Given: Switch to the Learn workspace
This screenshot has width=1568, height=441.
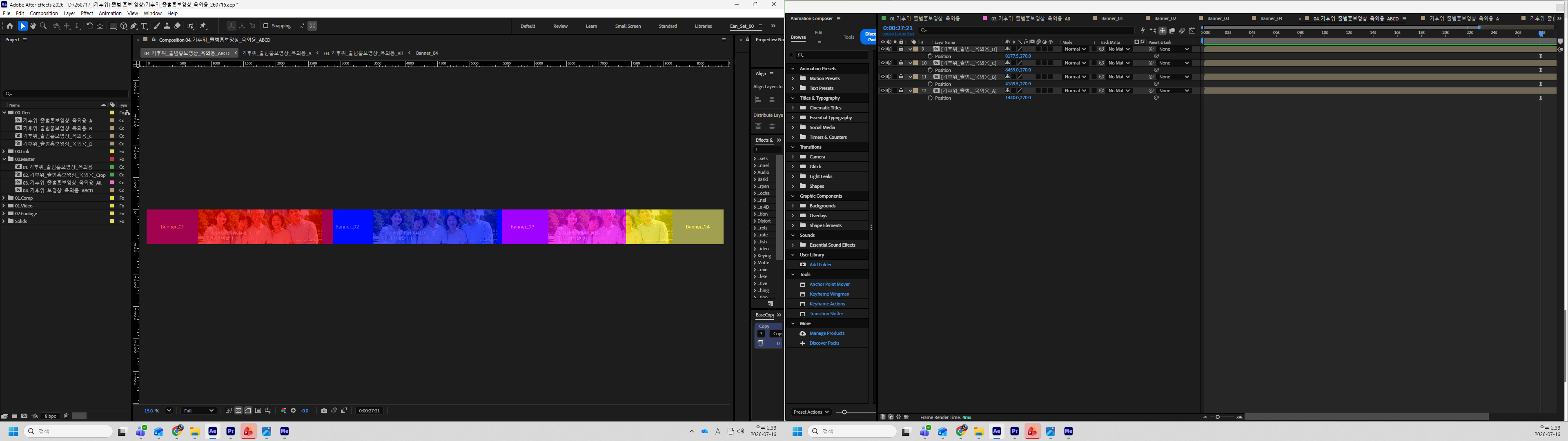Looking at the screenshot, I should 591,26.
